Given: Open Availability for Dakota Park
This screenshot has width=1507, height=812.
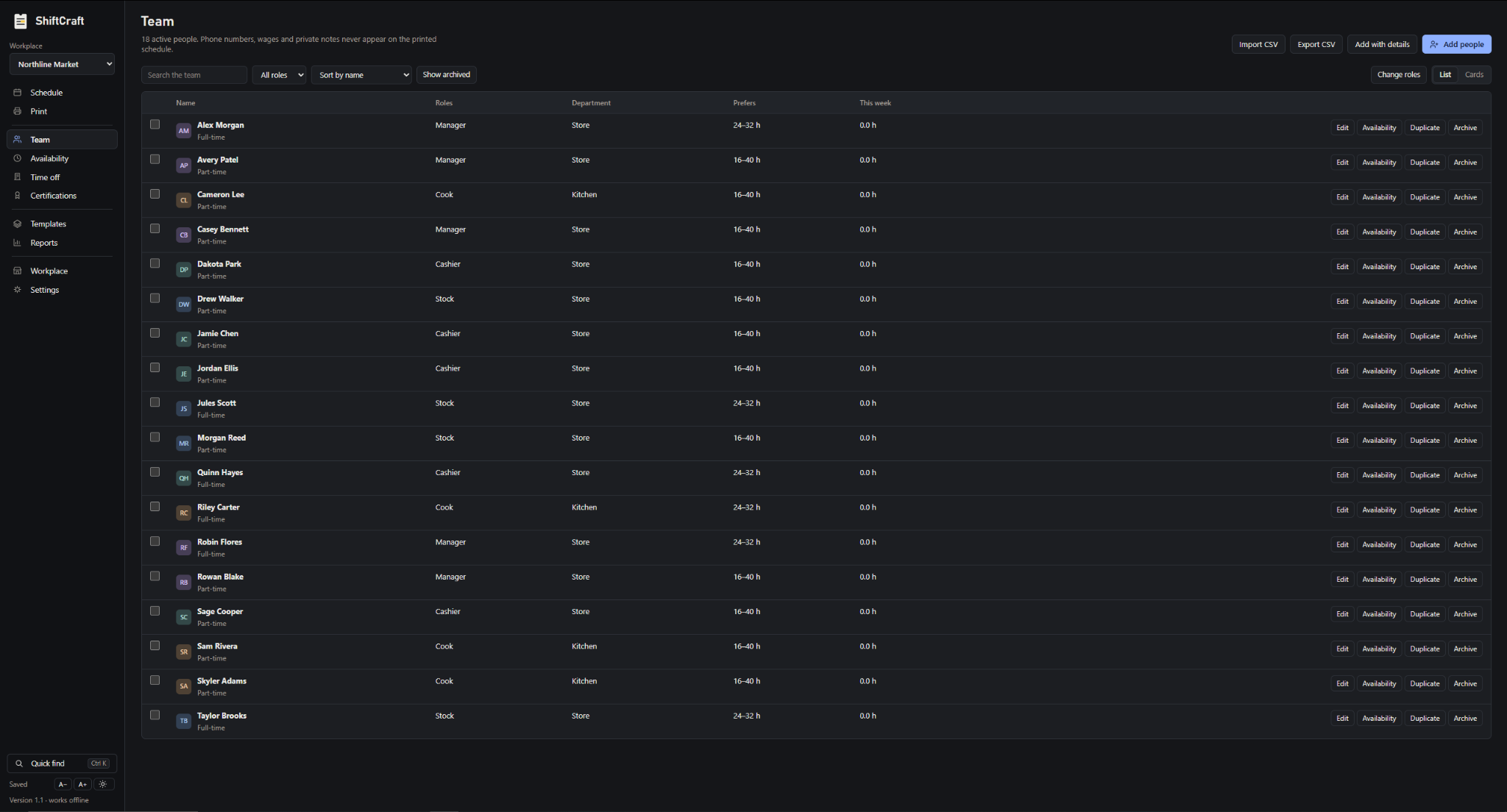Looking at the screenshot, I should (1379, 267).
